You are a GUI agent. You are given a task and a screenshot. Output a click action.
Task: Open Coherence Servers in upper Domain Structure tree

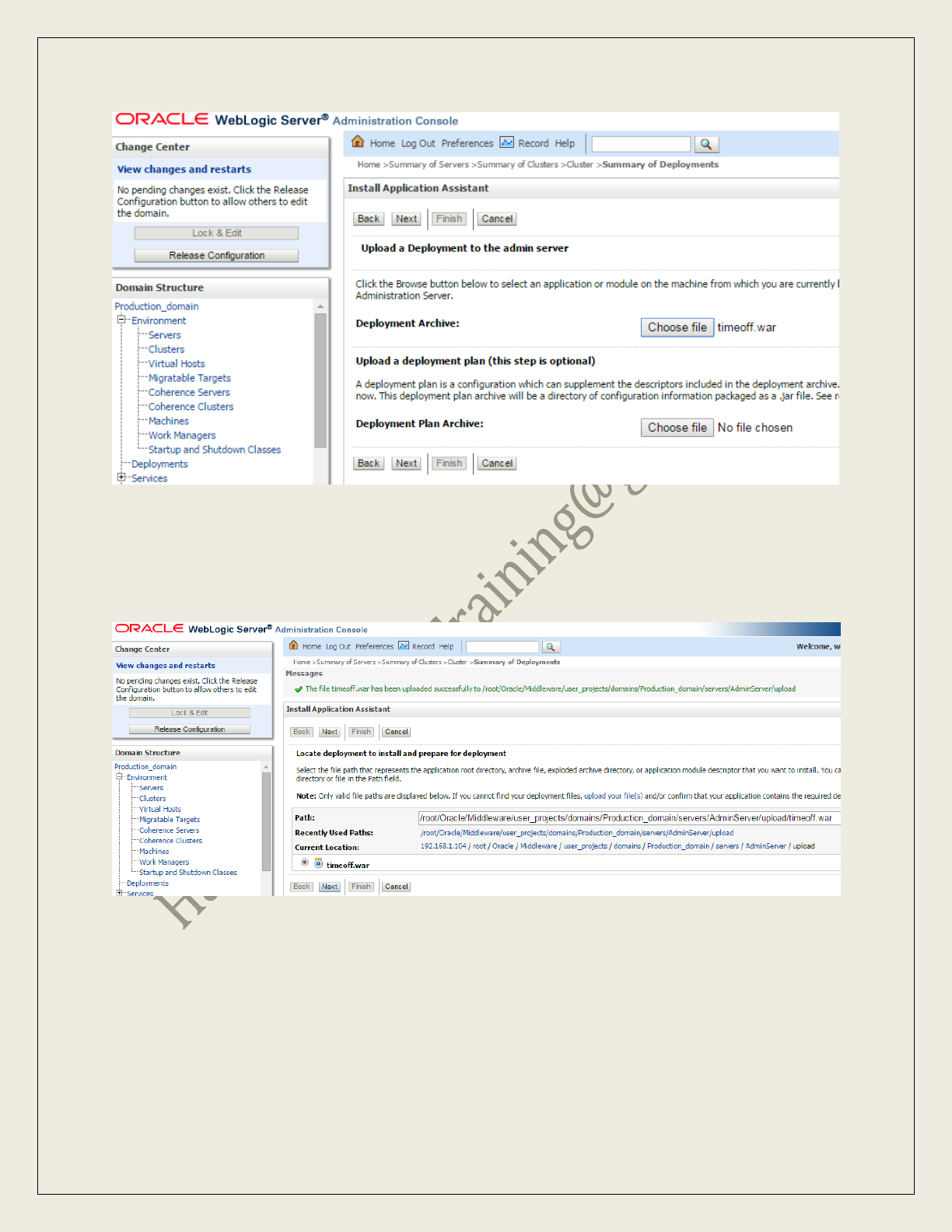(x=189, y=393)
